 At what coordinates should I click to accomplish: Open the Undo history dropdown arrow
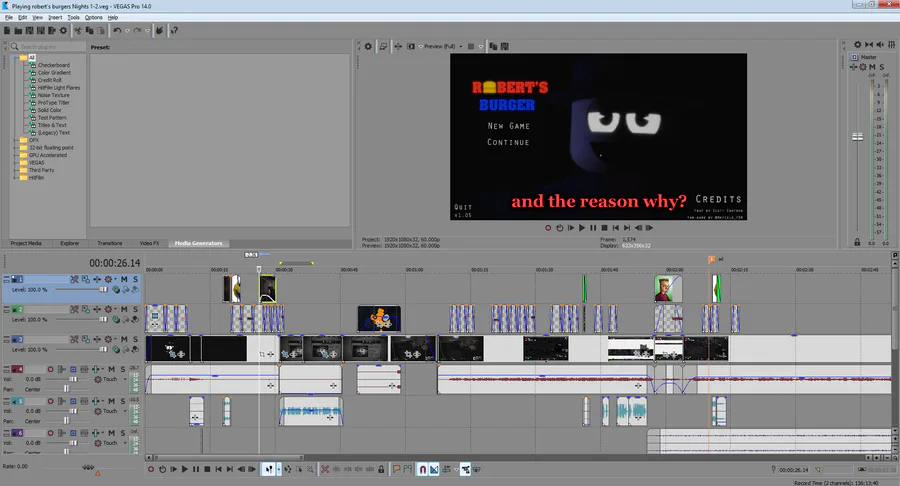click(x=127, y=30)
